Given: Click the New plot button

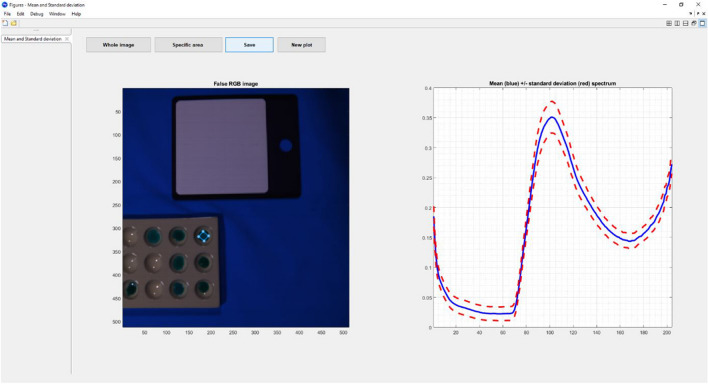Looking at the screenshot, I should point(302,45).
